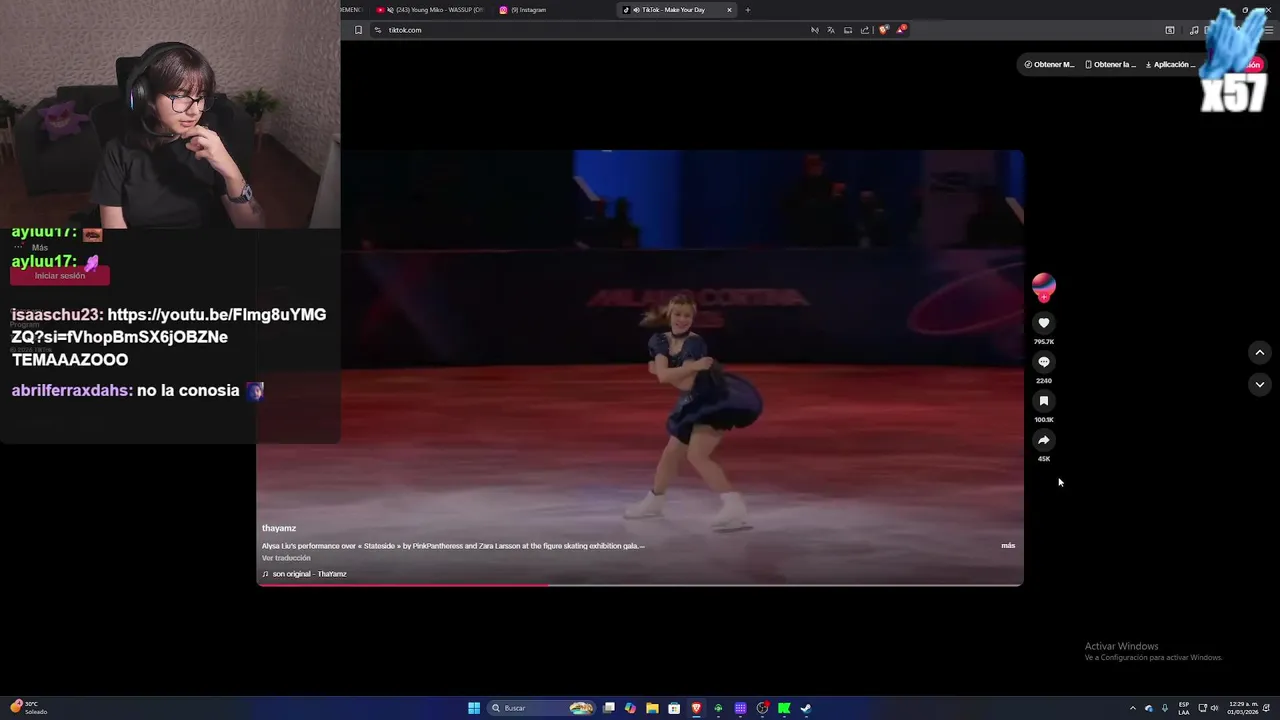
Task: Open Microsoft Store from the taskbar
Action: point(674,708)
